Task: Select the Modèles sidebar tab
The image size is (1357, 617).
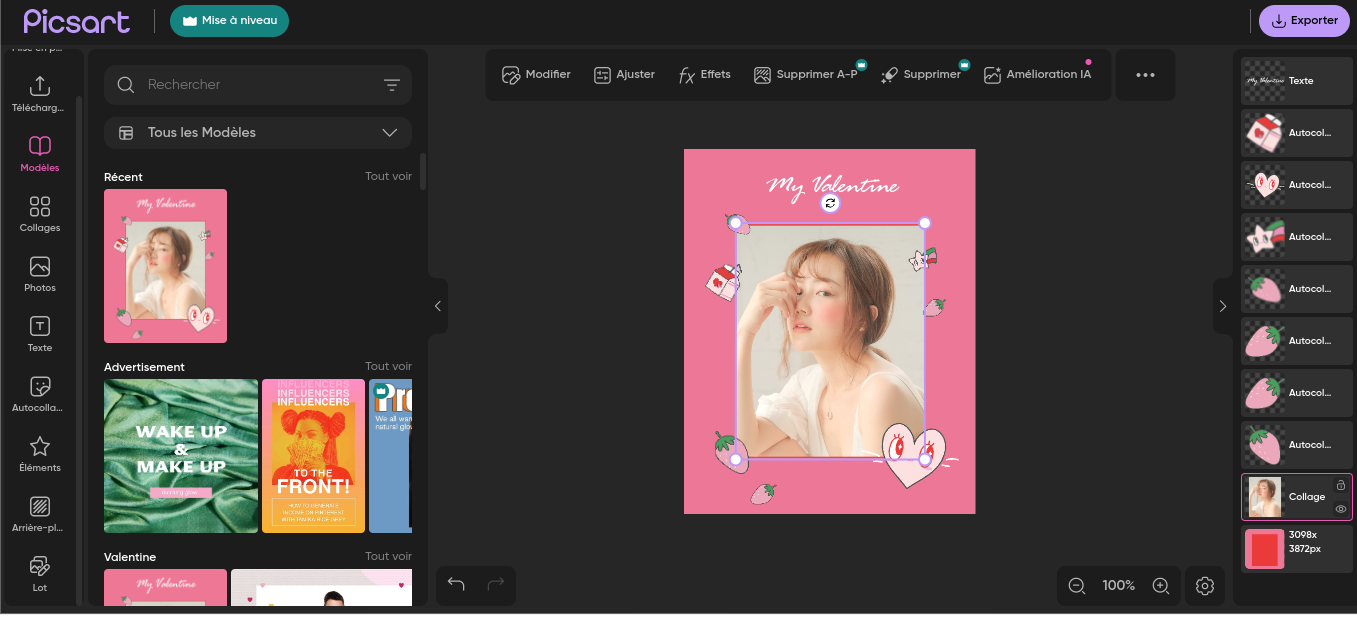Action: pyautogui.click(x=40, y=154)
